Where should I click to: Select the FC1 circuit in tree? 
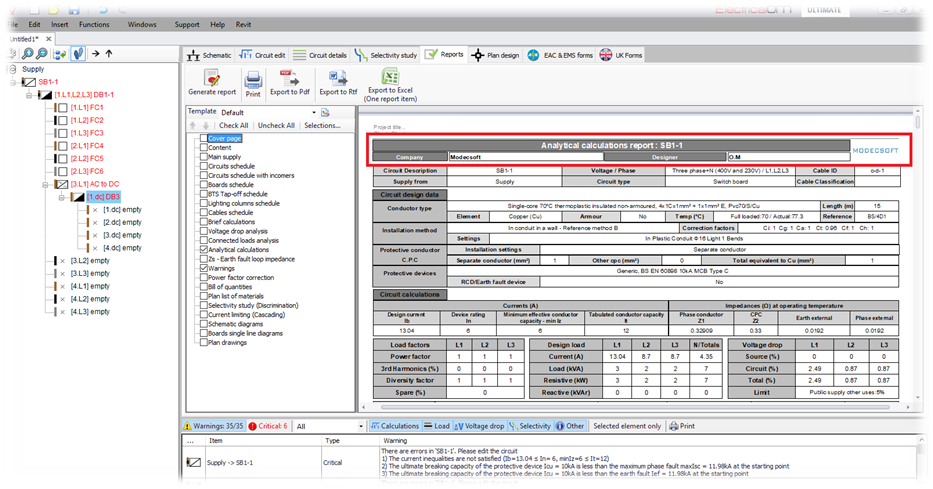[x=87, y=108]
